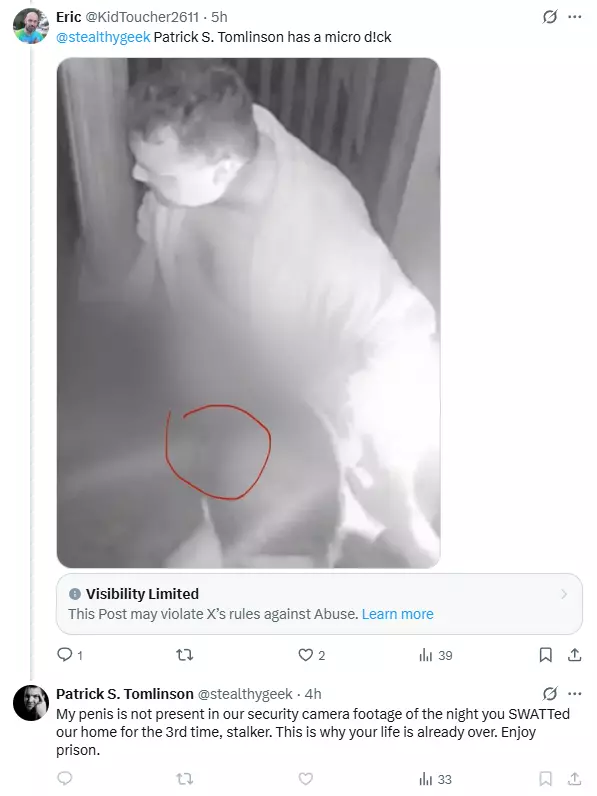Reply to Eric's post via comment icon
This screenshot has width=597, height=796.
coord(64,655)
